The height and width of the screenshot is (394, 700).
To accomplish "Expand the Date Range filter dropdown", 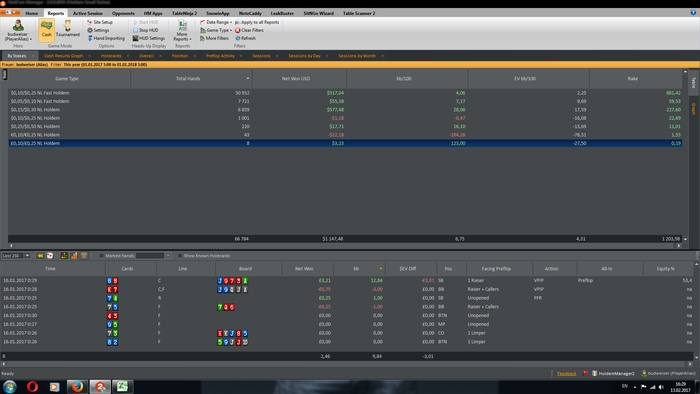I will pos(216,22).
